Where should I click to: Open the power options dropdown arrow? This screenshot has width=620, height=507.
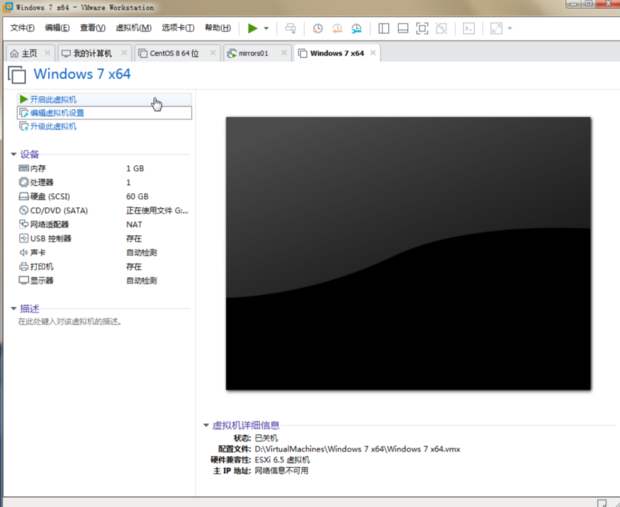point(266,28)
